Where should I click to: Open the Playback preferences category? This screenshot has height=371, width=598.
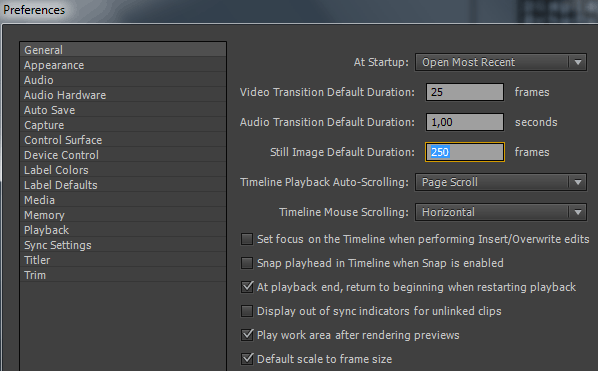[123, 230]
